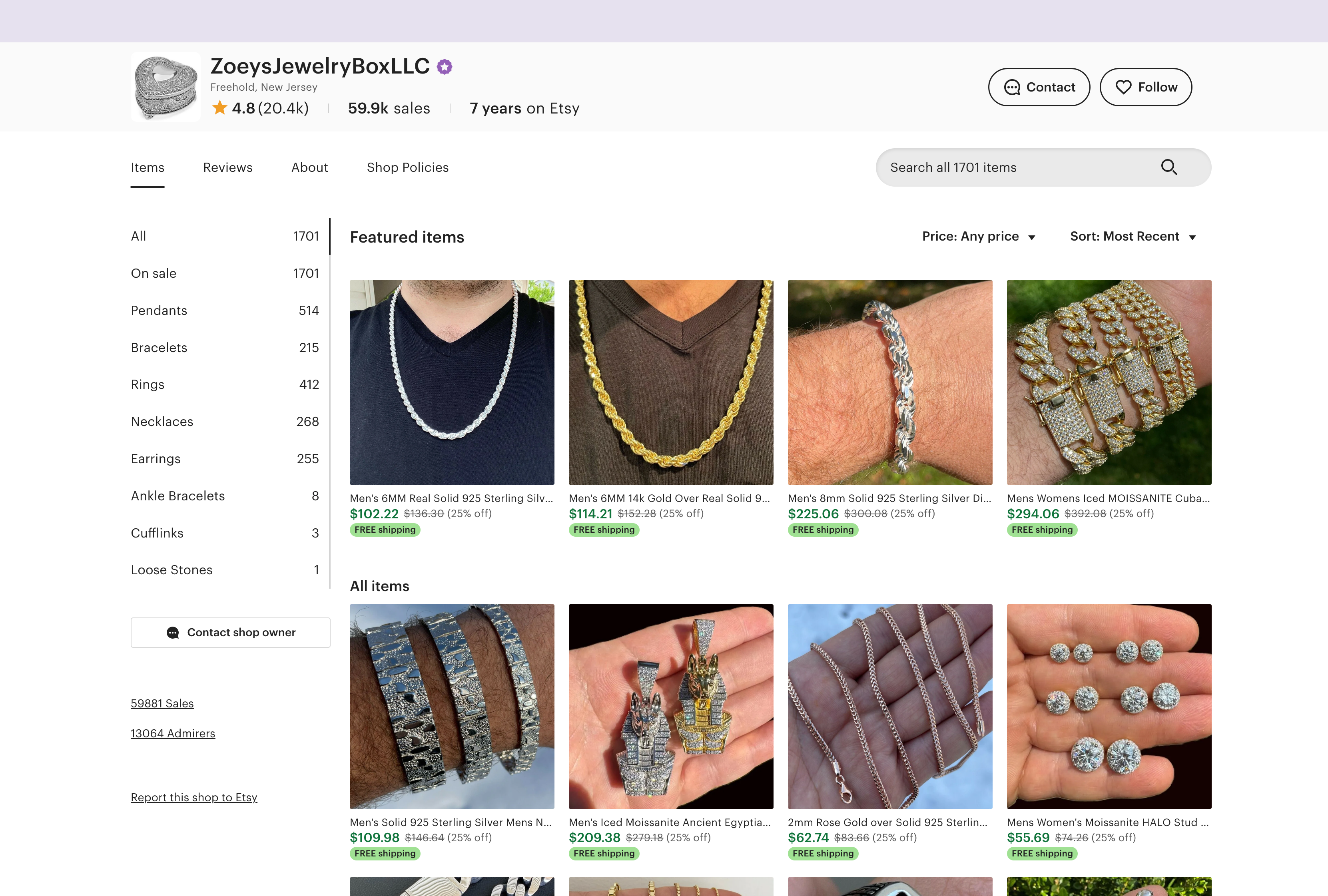Screen dimensions: 1328x896
Task: Click the chat bubble icon on the Contact button
Action: 1012,88
